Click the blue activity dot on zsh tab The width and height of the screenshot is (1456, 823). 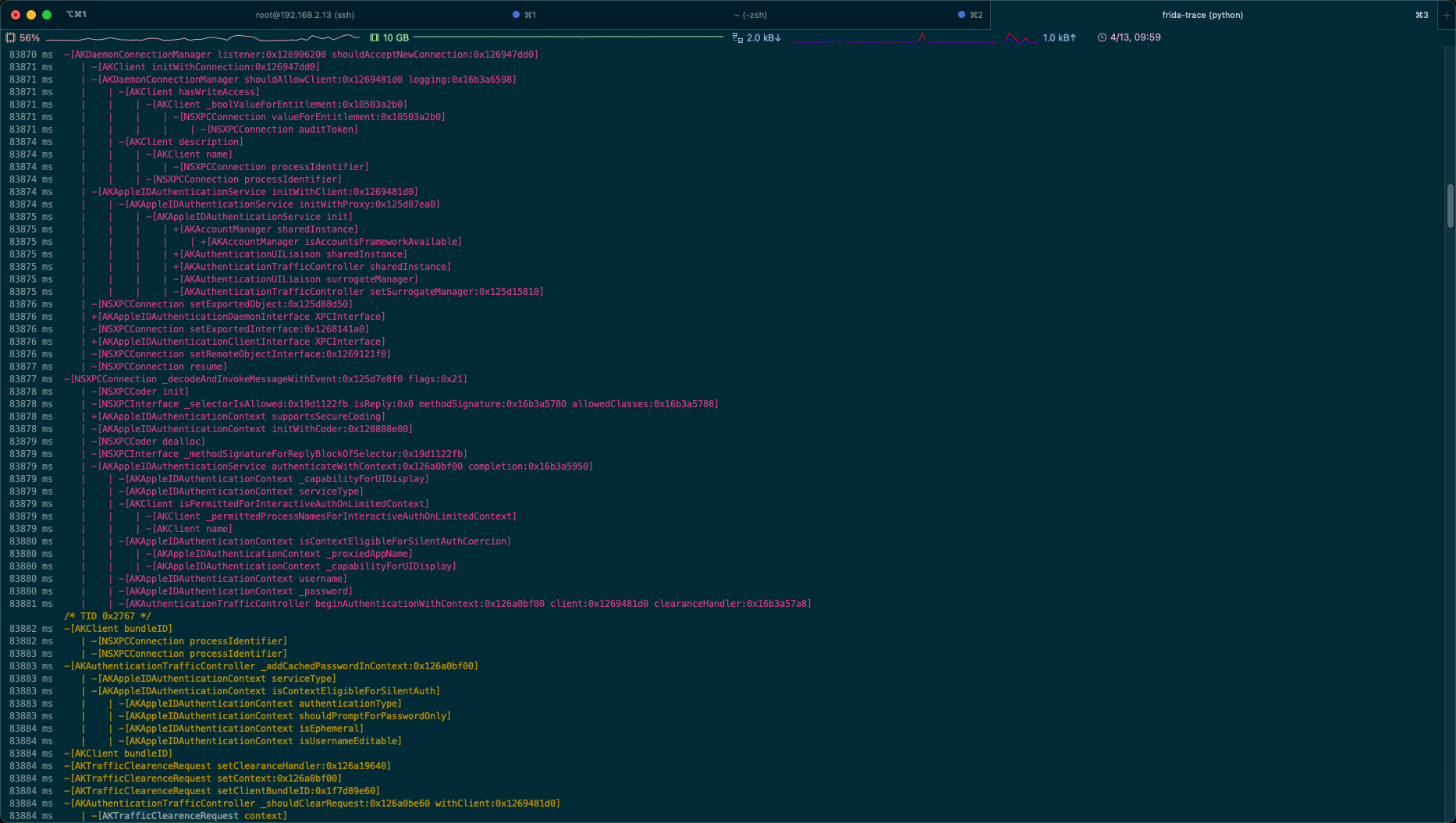click(961, 15)
